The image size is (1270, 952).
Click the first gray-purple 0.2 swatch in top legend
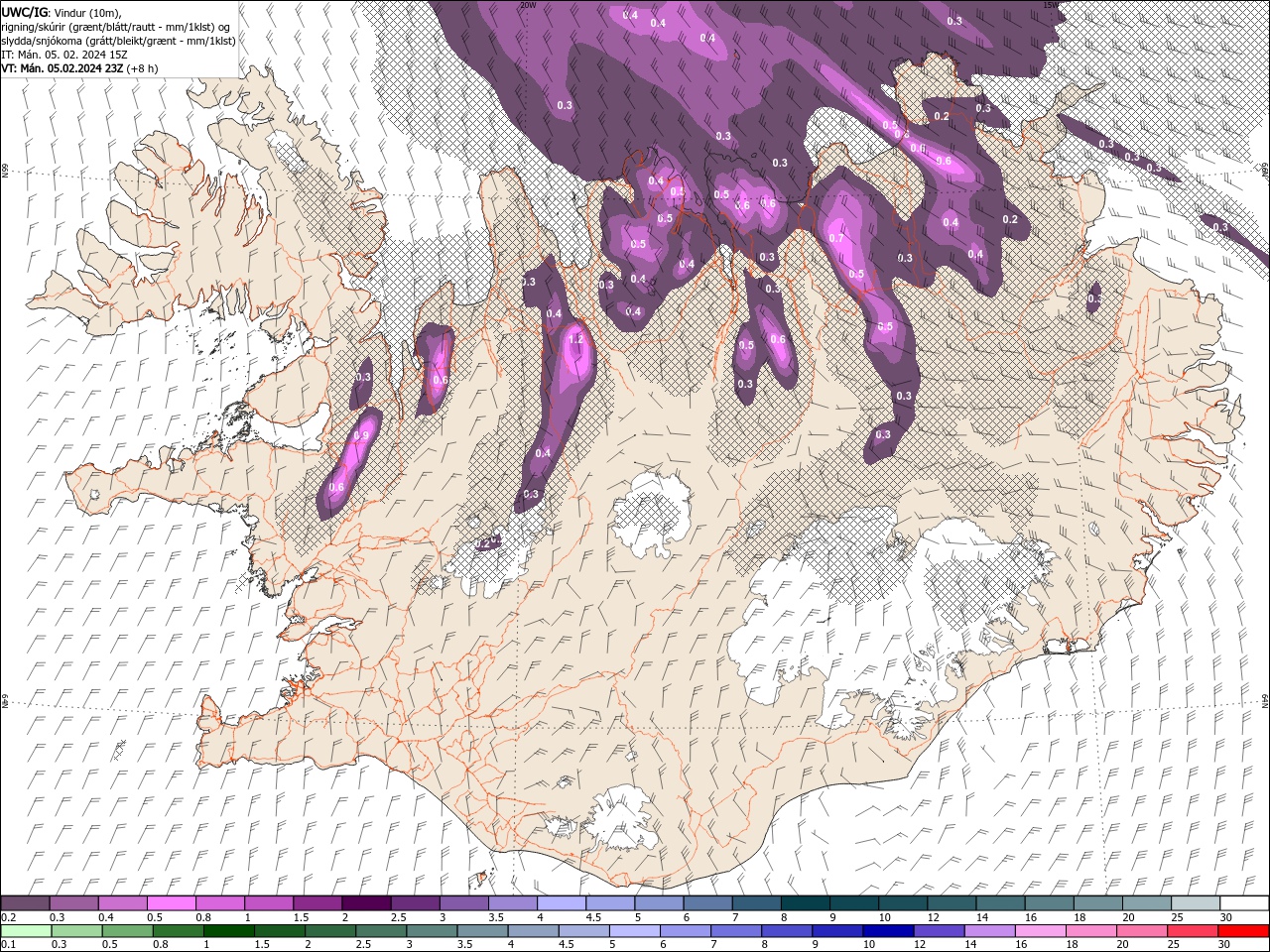tap(25, 903)
